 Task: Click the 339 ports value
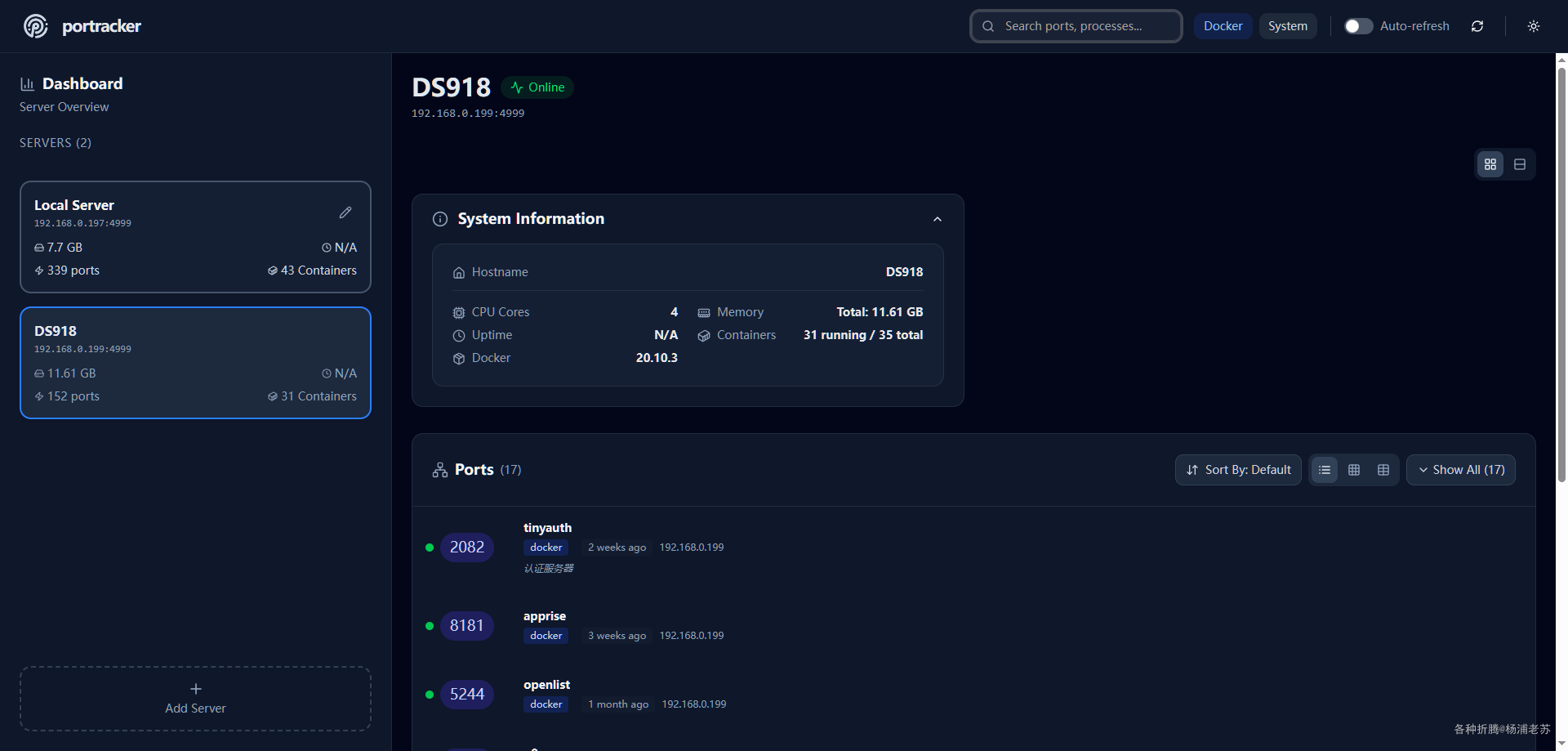point(73,270)
